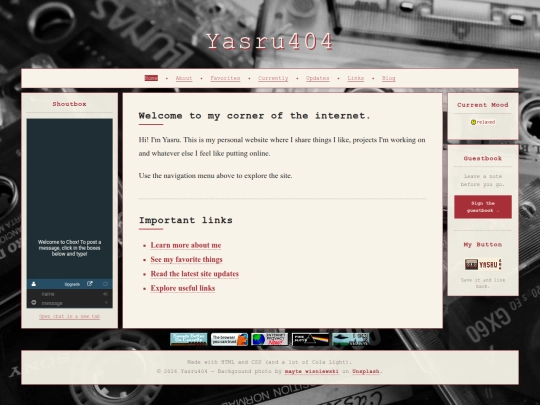Click 'Leave a note before you go.' text
The image size is (540, 405).
[483, 180]
